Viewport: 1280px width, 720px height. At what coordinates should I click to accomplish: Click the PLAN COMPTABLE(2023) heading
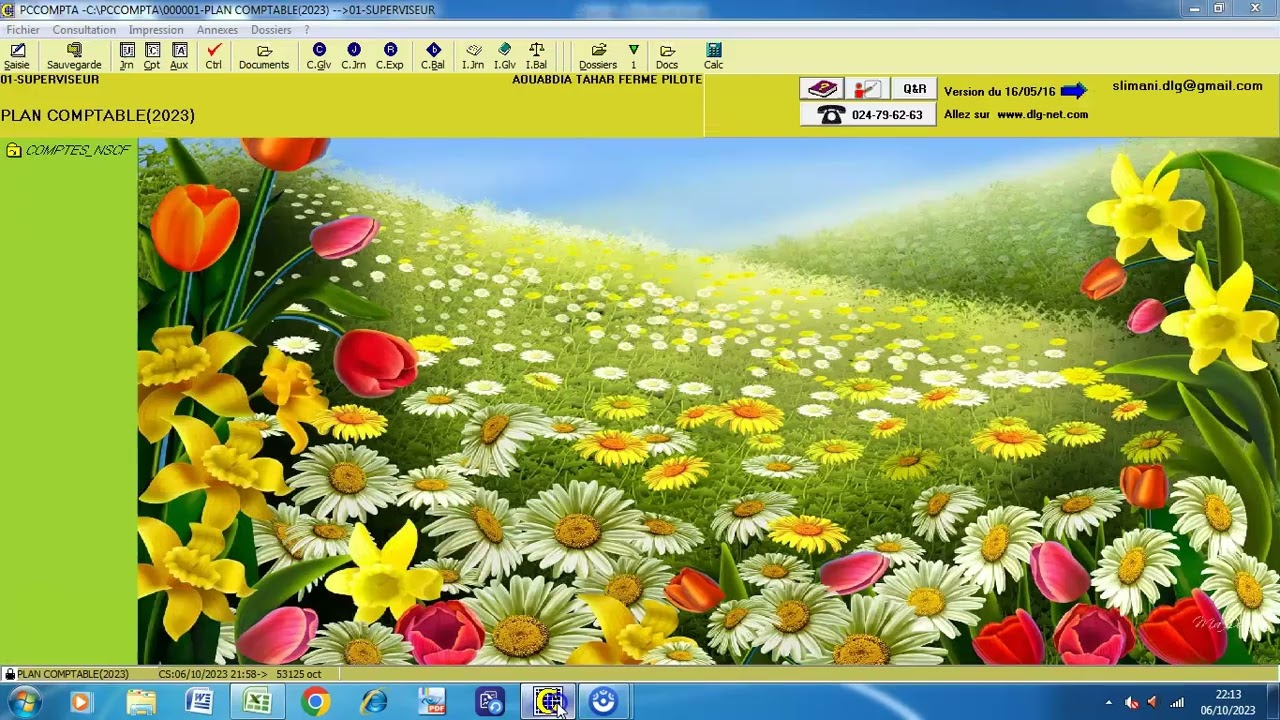[x=98, y=116]
